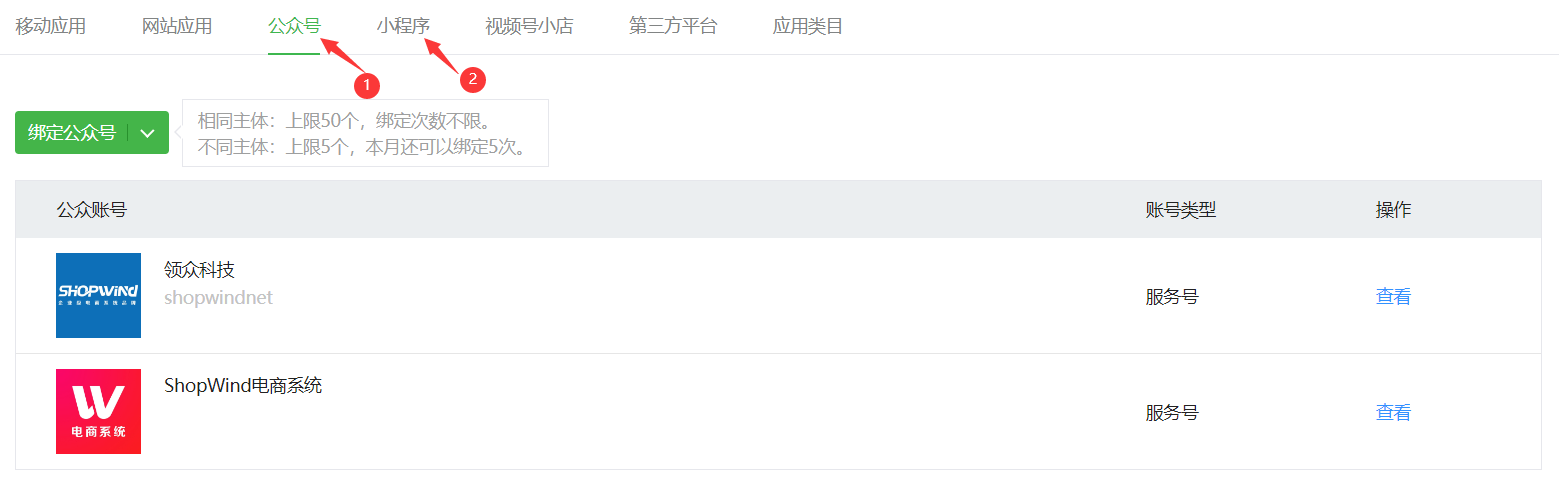Go to the 小程序 tab
This screenshot has width=1559, height=486.
click(x=403, y=26)
